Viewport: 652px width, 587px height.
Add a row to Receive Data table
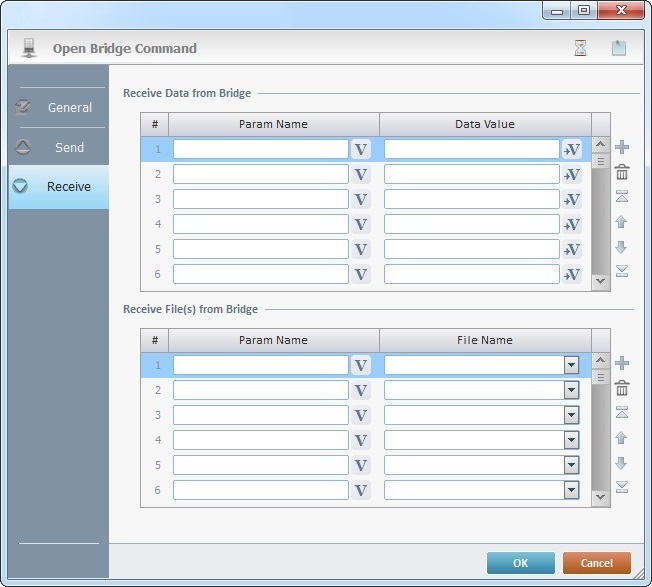pos(622,148)
